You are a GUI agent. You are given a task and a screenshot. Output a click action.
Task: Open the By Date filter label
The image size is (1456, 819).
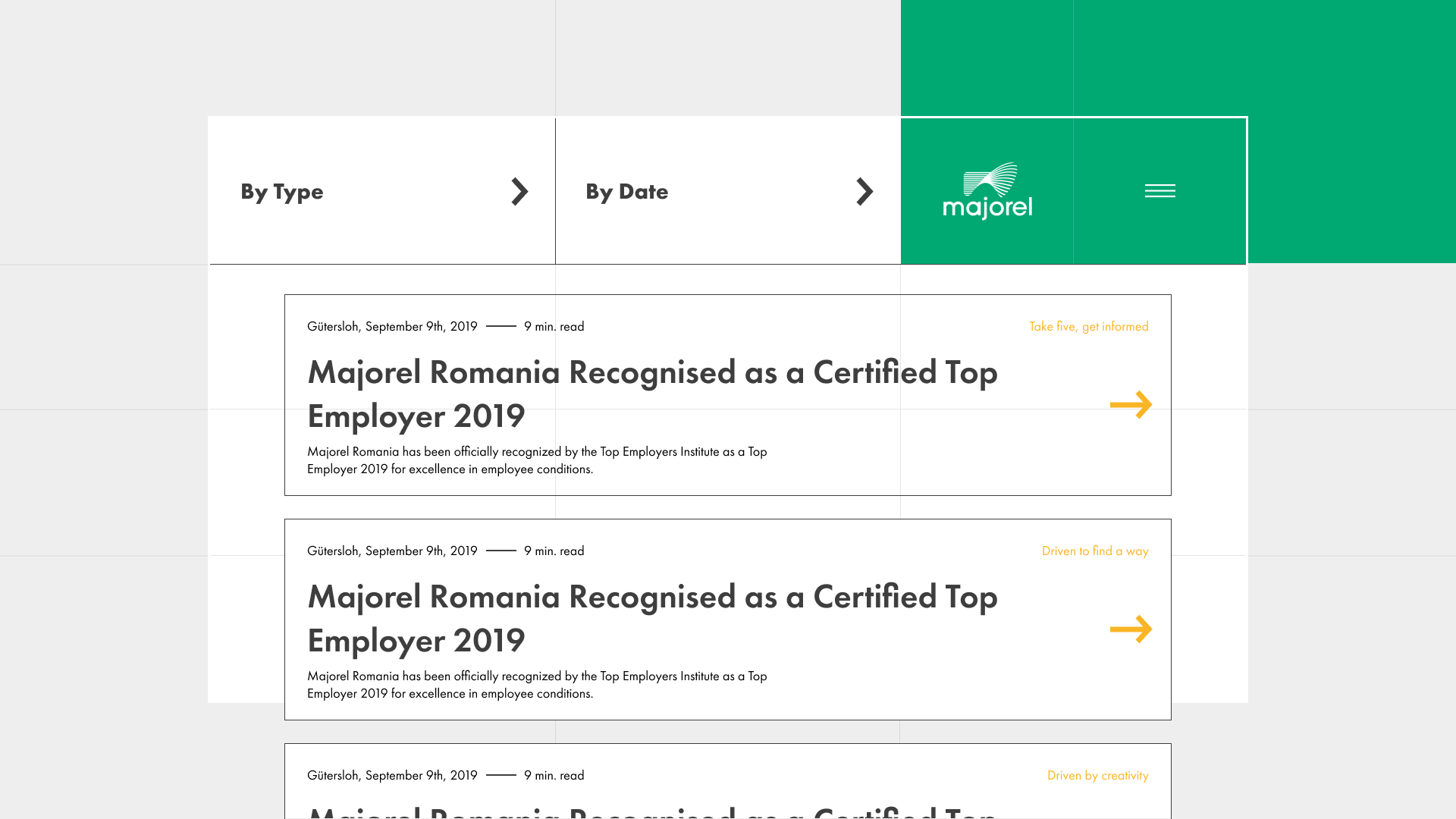pos(626,192)
